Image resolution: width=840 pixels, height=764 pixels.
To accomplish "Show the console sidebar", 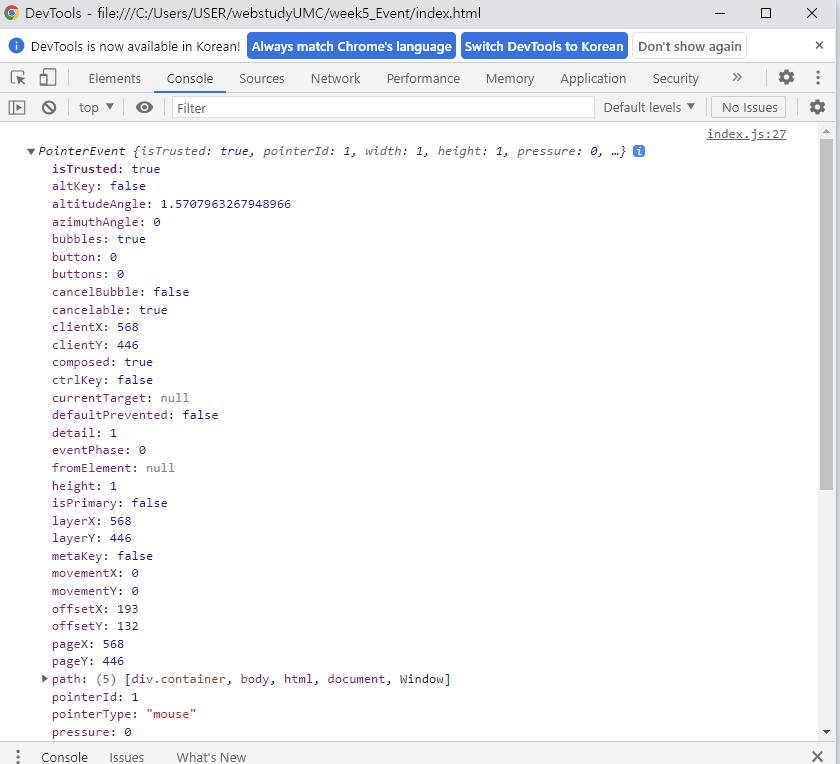I will point(17,108).
